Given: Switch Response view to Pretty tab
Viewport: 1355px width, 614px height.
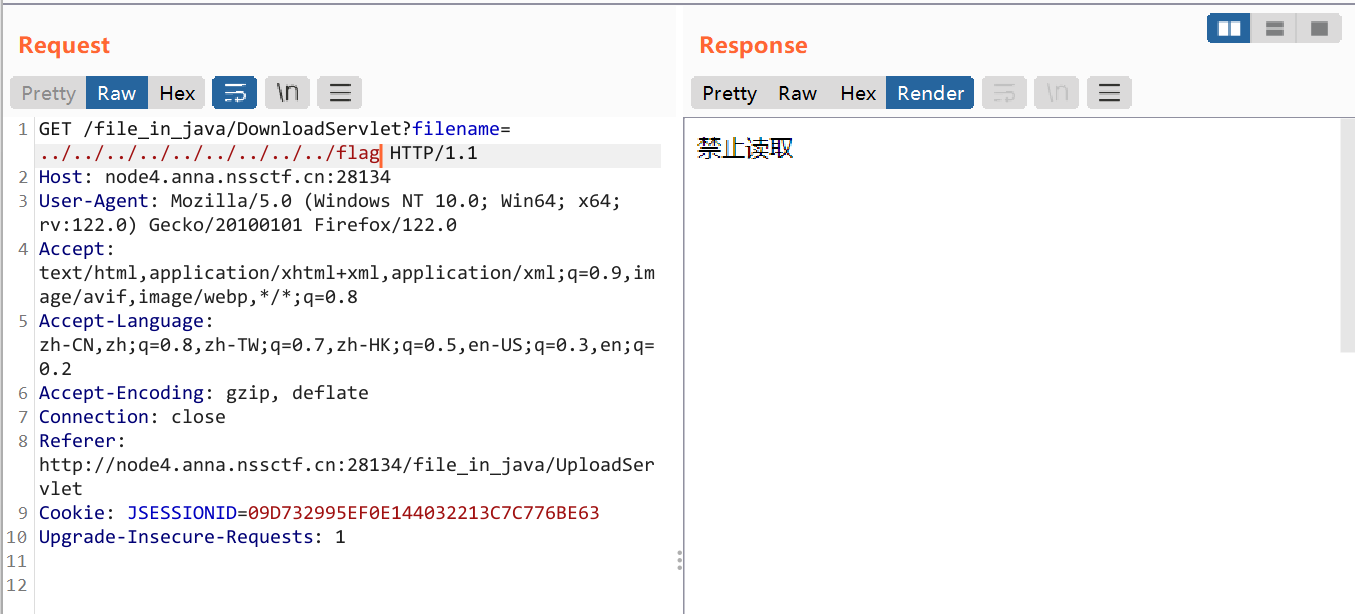Looking at the screenshot, I should tap(729, 93).
